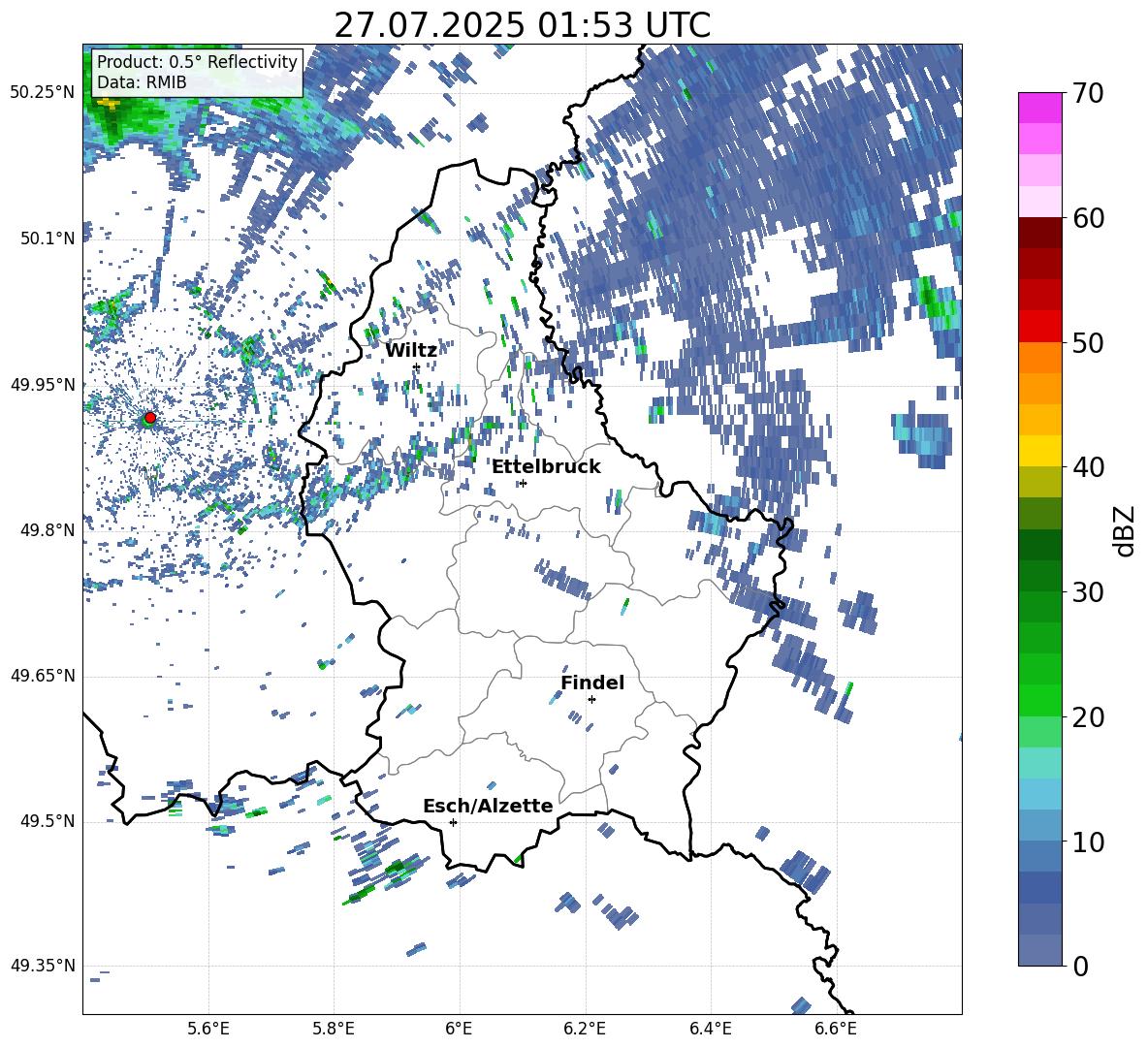Image resolution: width=1148 pixels, height=1048 pixels.
Task: Click the magenta top colorbar segment
Action: coord(1039,109)
